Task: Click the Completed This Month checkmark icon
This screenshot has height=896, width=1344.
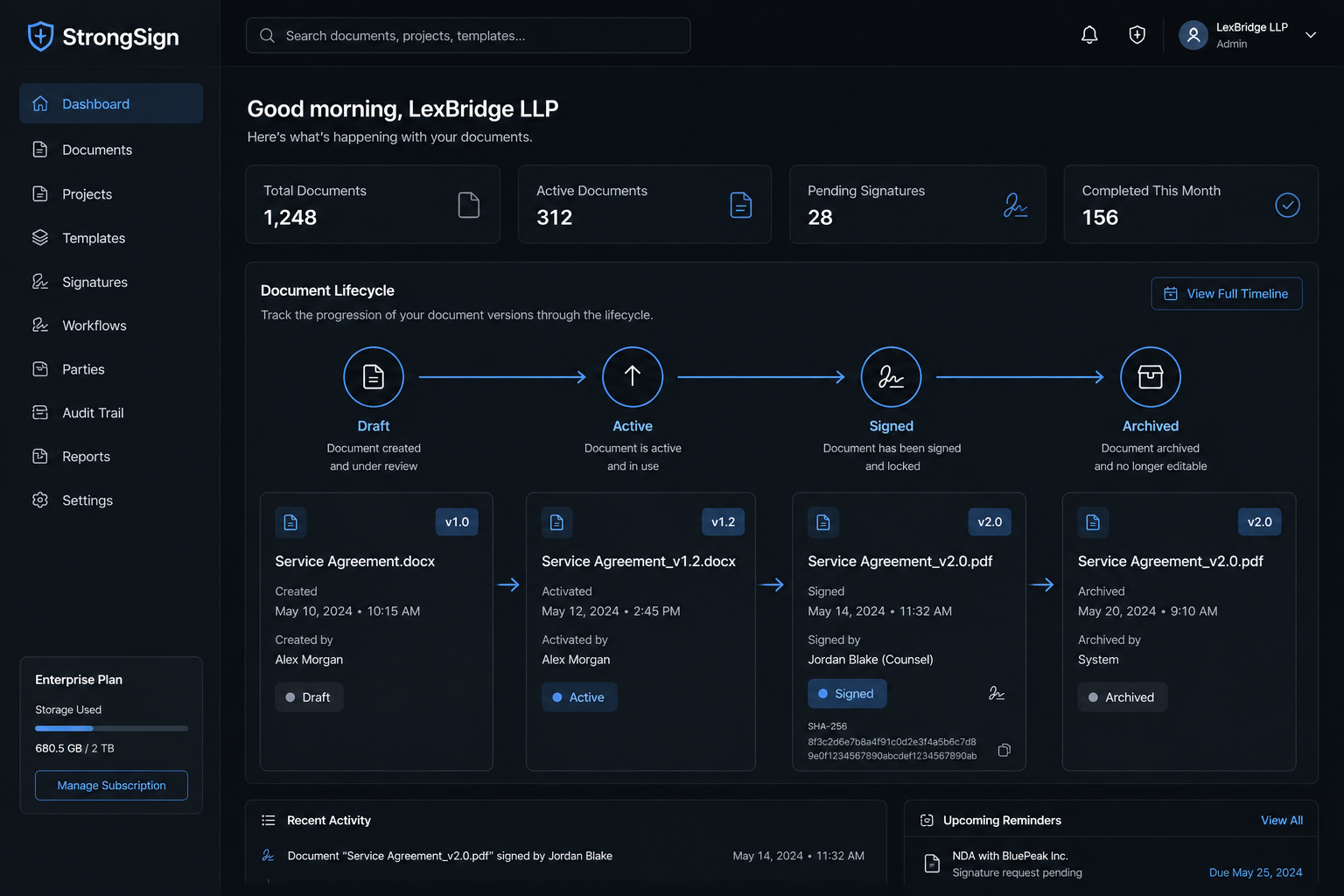Action: (x=1287, y=205)
